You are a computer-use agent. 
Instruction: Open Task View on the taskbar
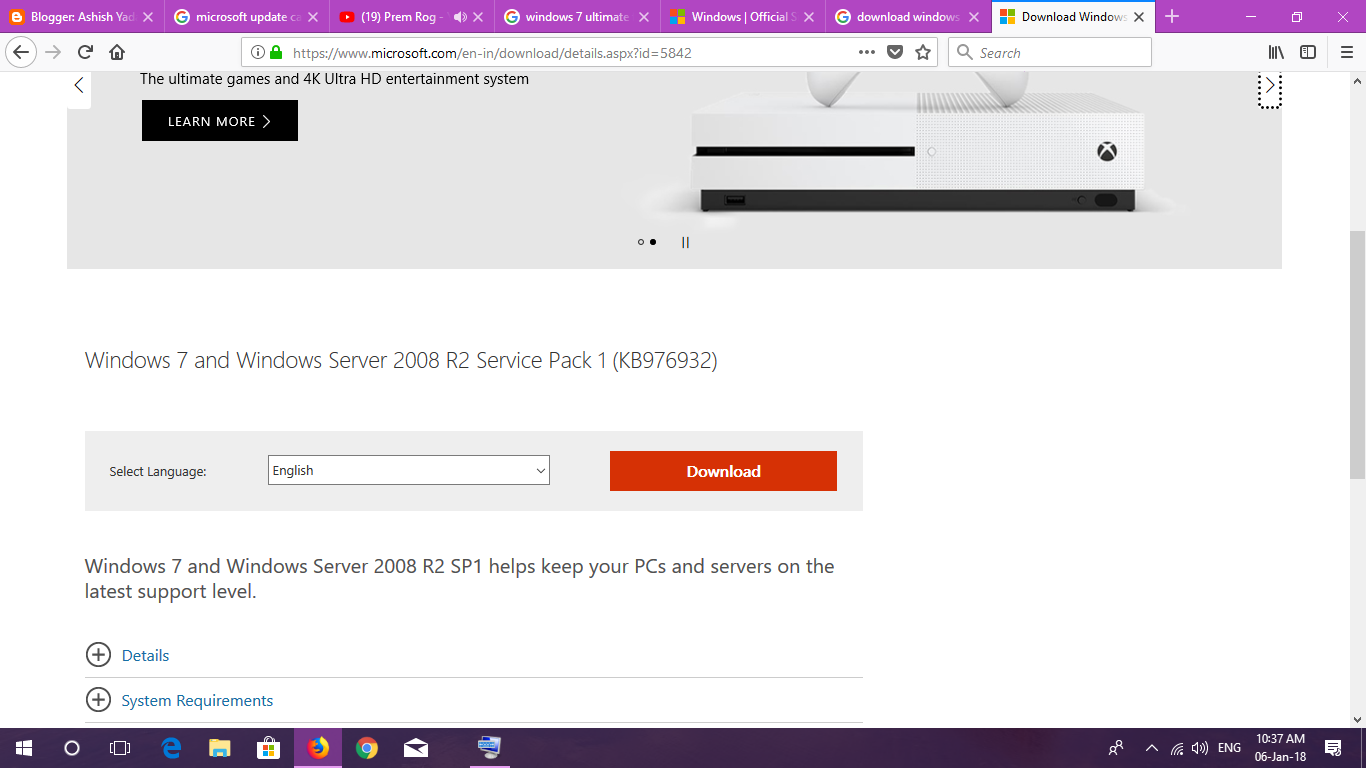coord(119,748)
